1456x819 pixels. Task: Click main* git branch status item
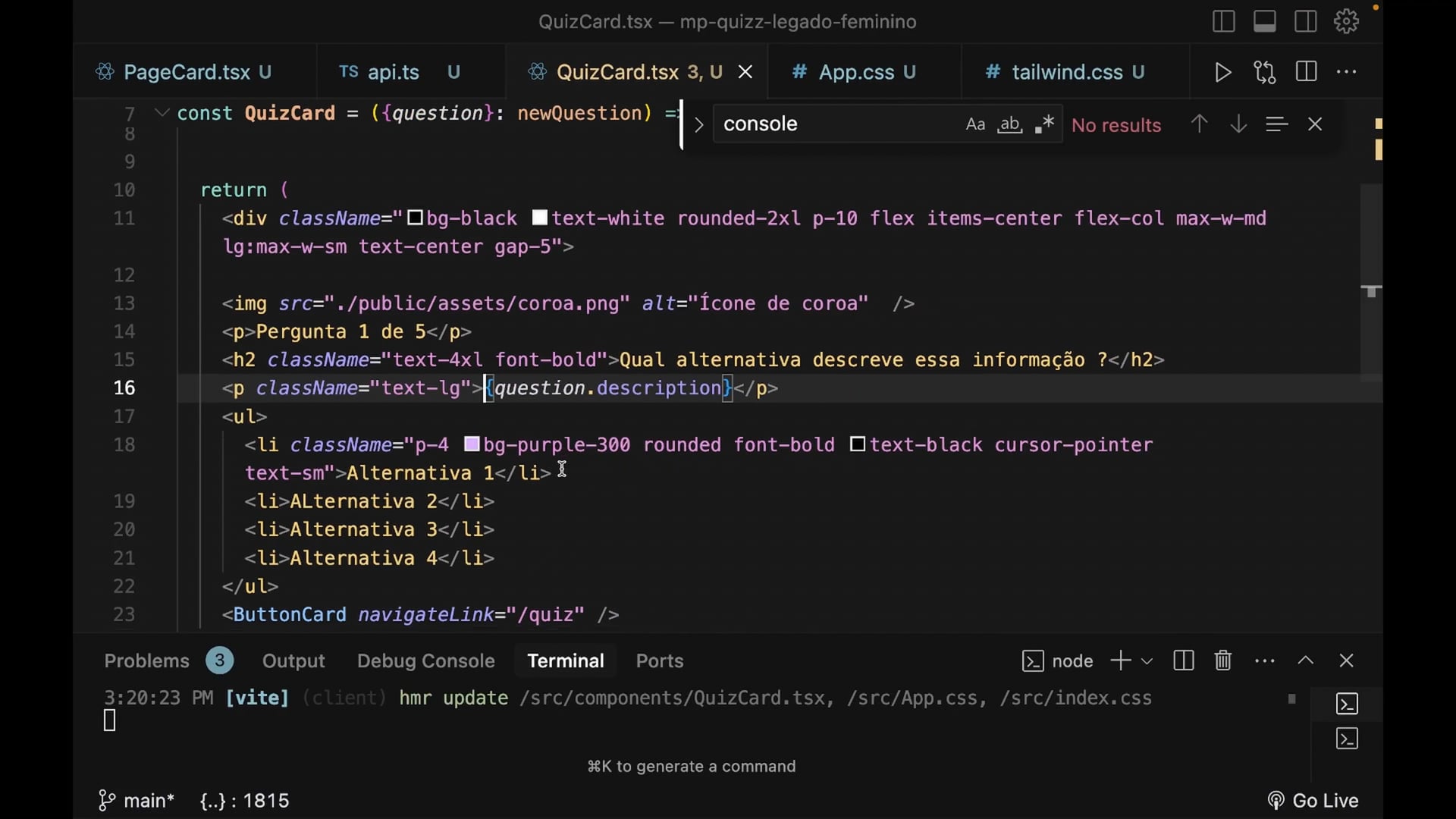(x=137, y=801)
